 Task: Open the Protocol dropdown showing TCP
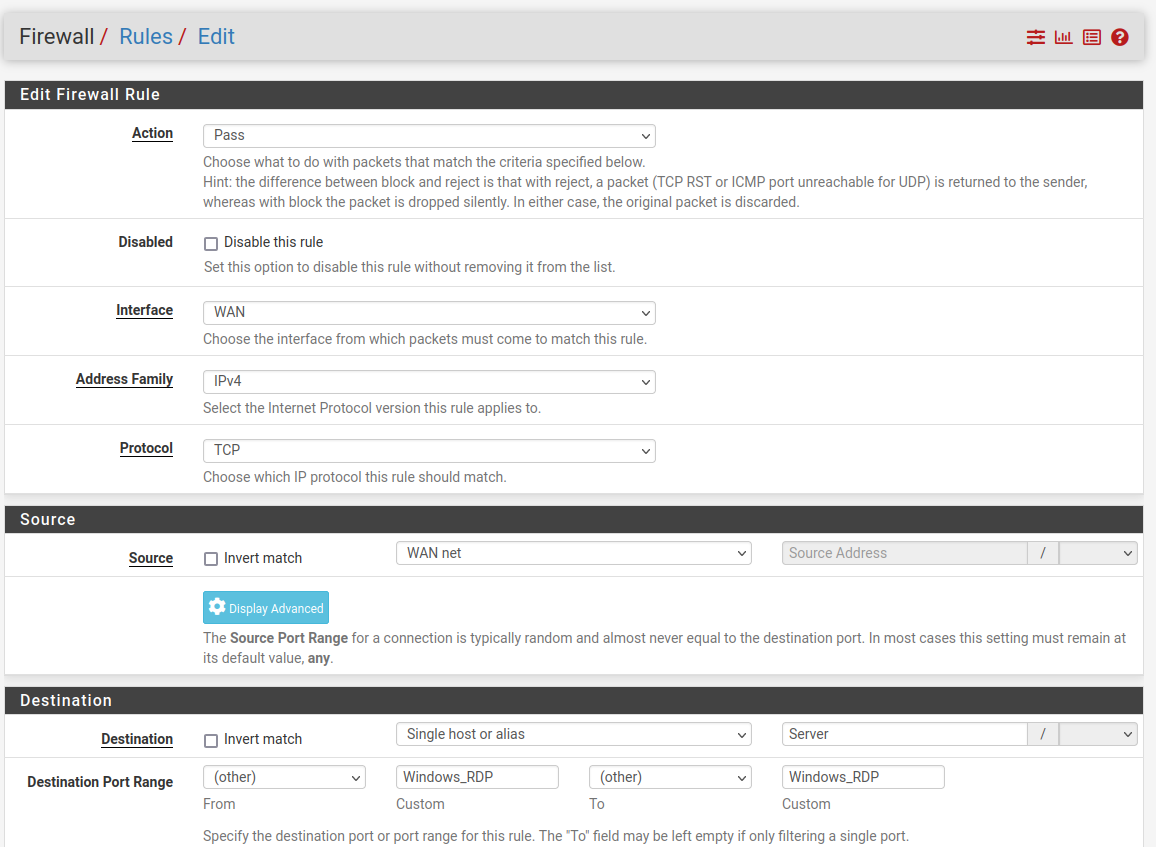click(429, 451)
